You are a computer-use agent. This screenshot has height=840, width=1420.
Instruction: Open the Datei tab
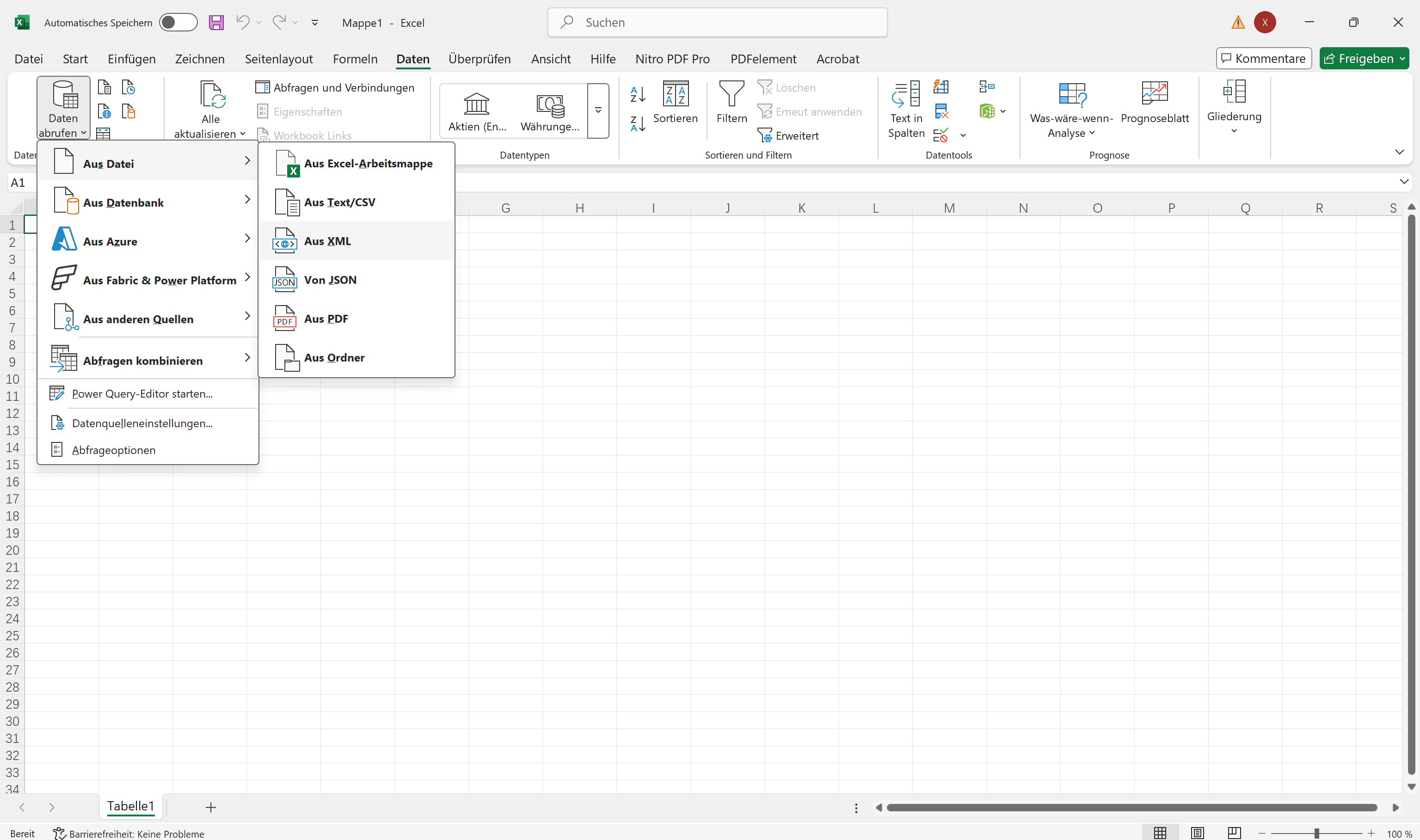[x=29, y=59]
